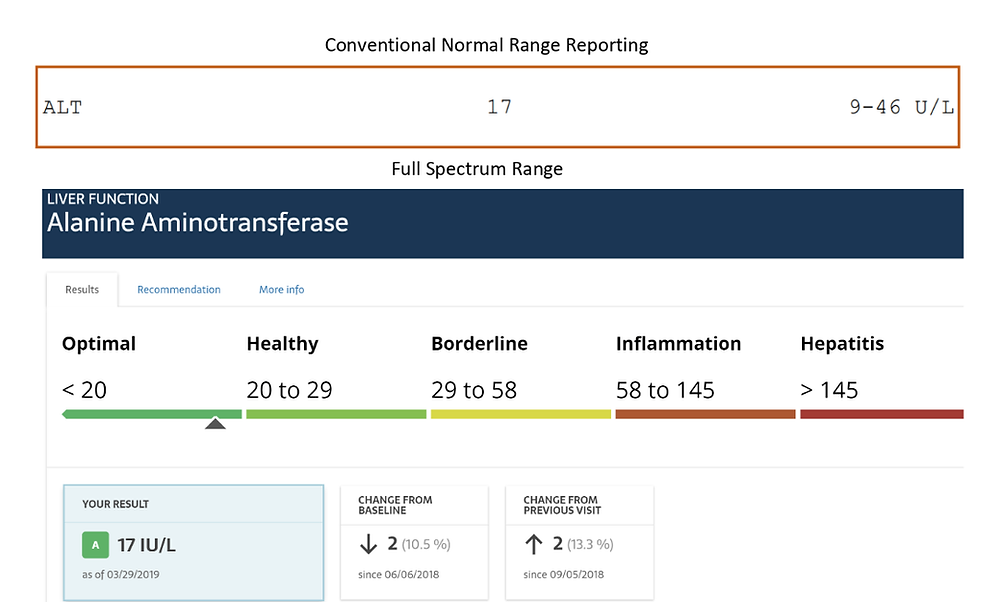Viewport: 1000px width, 602px height.
Task: Click the green Optimal range bar segment
Action: (150, 414)
